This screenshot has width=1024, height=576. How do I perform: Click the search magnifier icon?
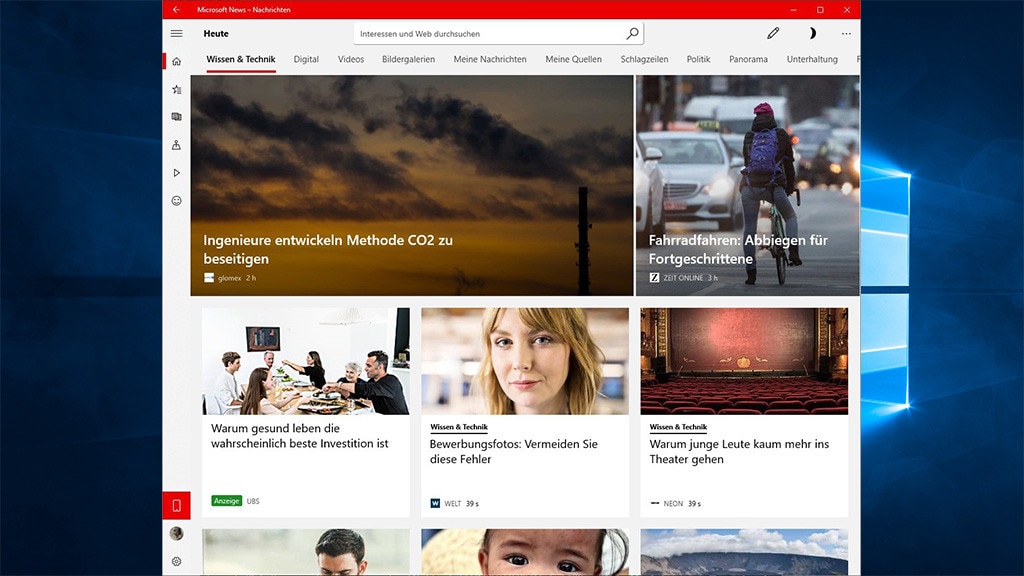click(x=632, y=33)
